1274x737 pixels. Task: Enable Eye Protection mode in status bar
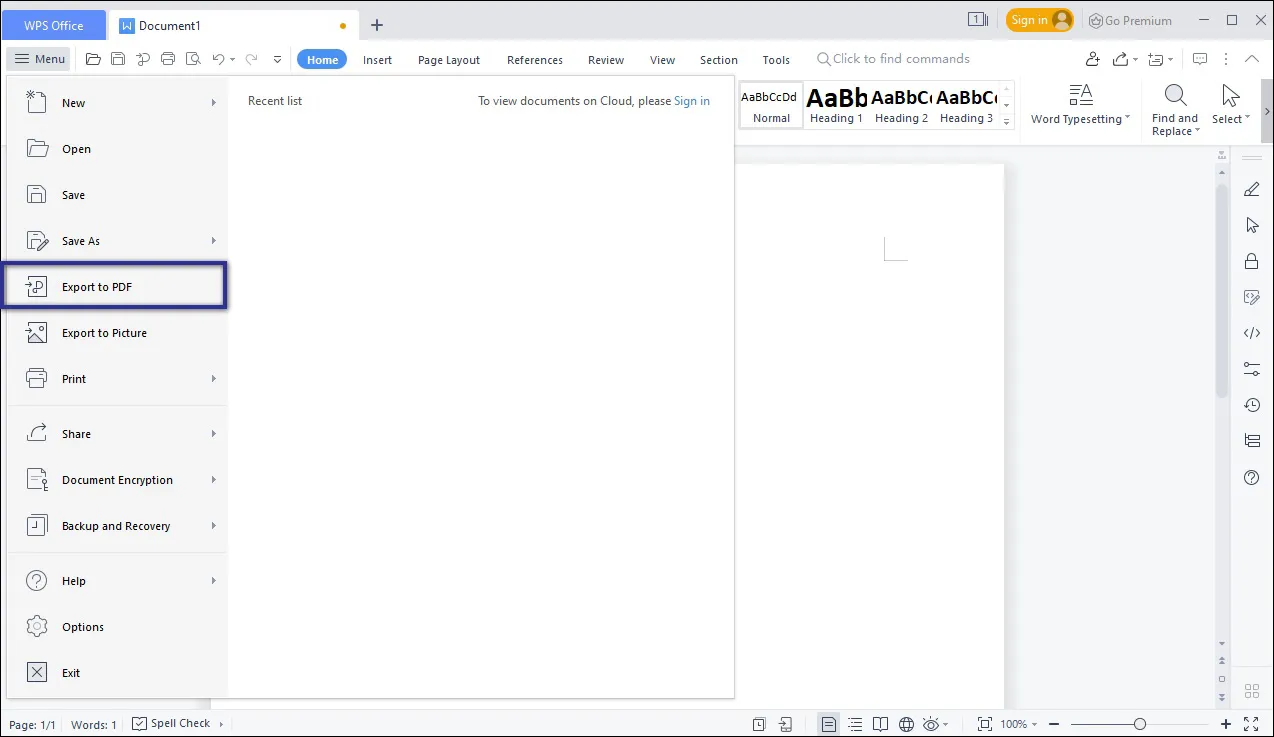coord(931,723)
